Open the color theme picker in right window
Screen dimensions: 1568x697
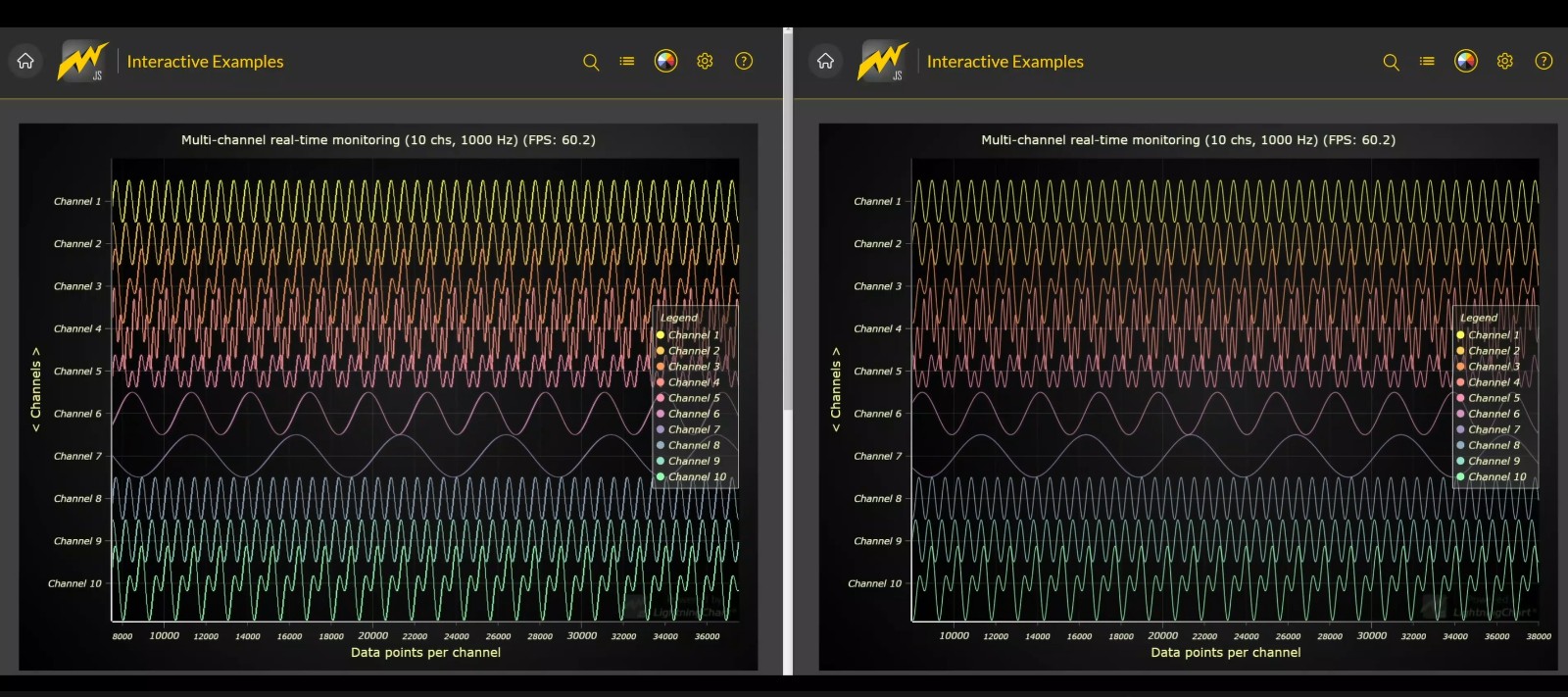(x=1465, y=61)
